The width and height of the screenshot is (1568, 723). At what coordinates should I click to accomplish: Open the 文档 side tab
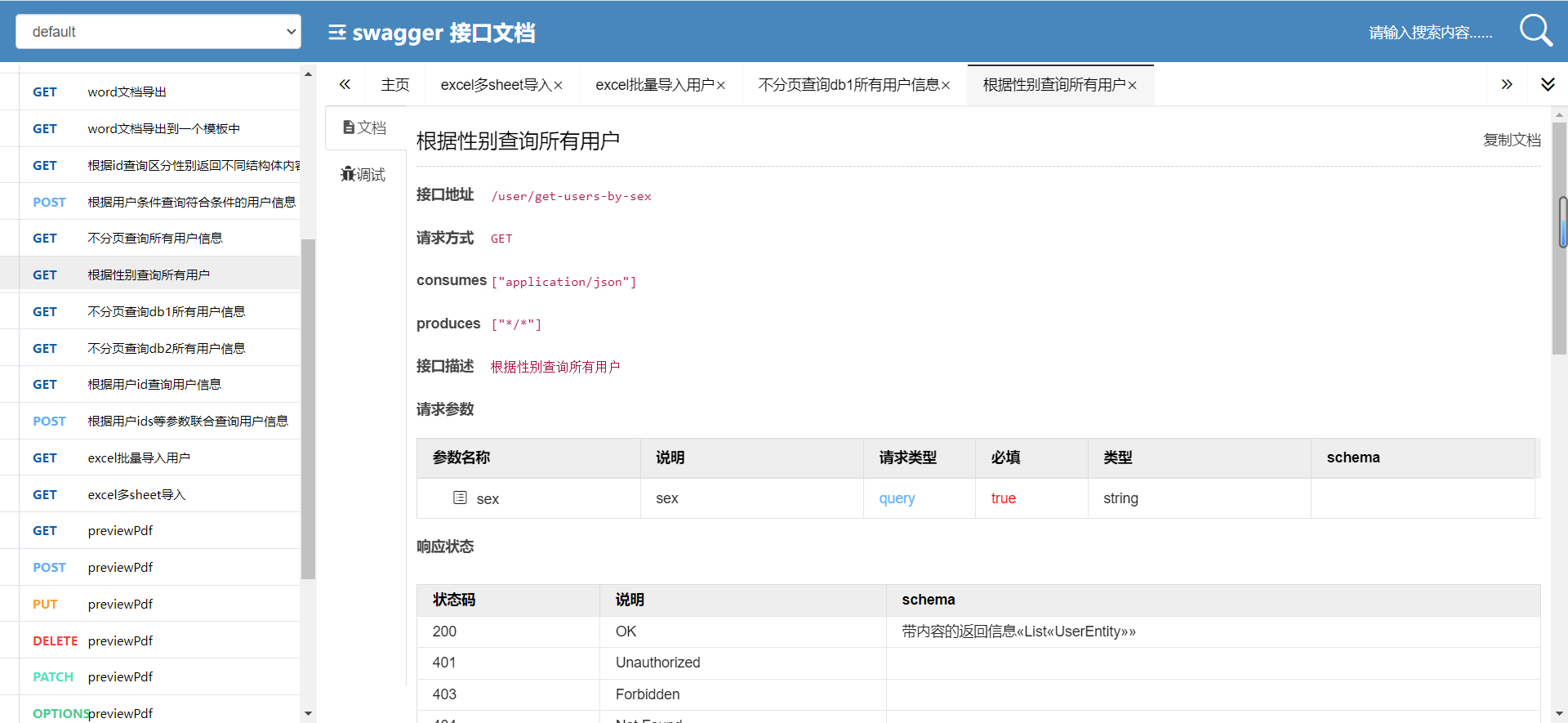point(365,127)
